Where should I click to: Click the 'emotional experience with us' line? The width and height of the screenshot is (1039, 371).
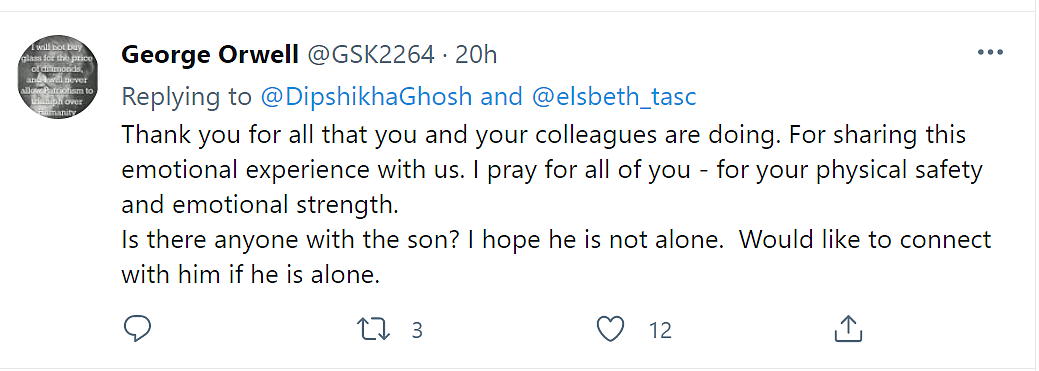click(551, 171)
